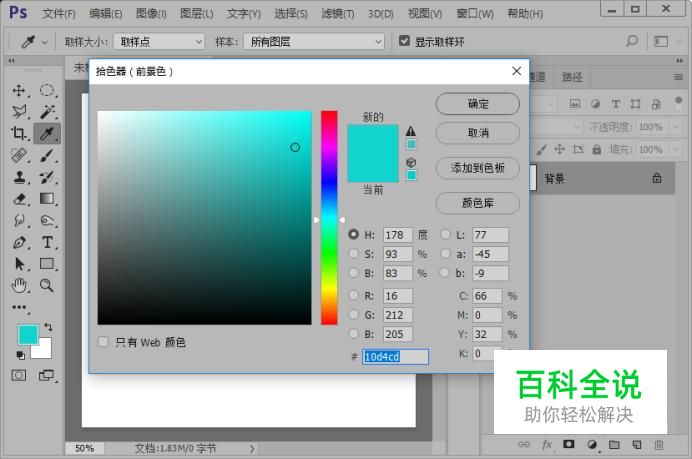The image size is (692, 459).
Task: Open the layer fill dropdown
Action: [676, 150]
